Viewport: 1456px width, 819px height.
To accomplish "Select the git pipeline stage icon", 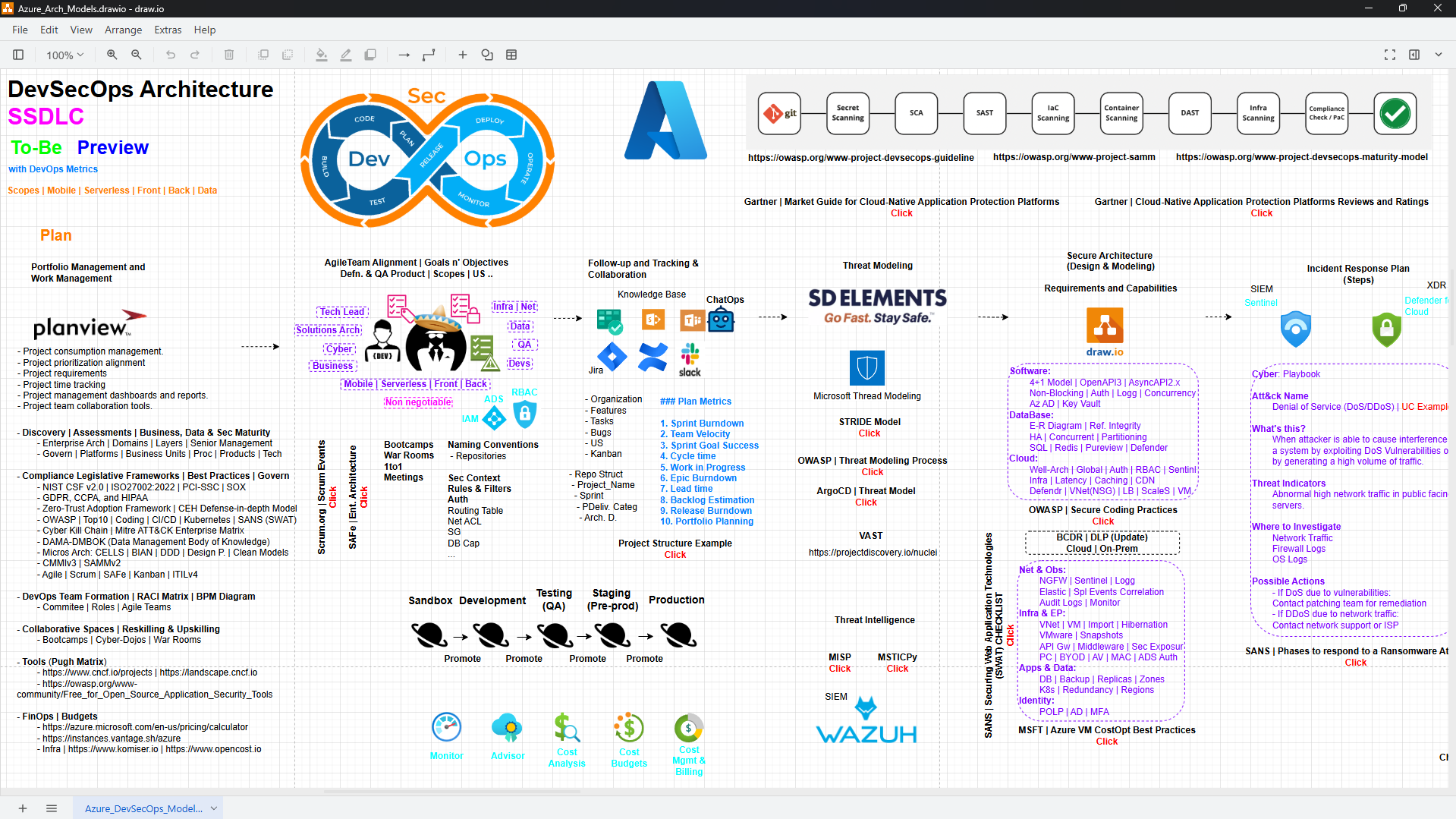I will pos(779,113).
